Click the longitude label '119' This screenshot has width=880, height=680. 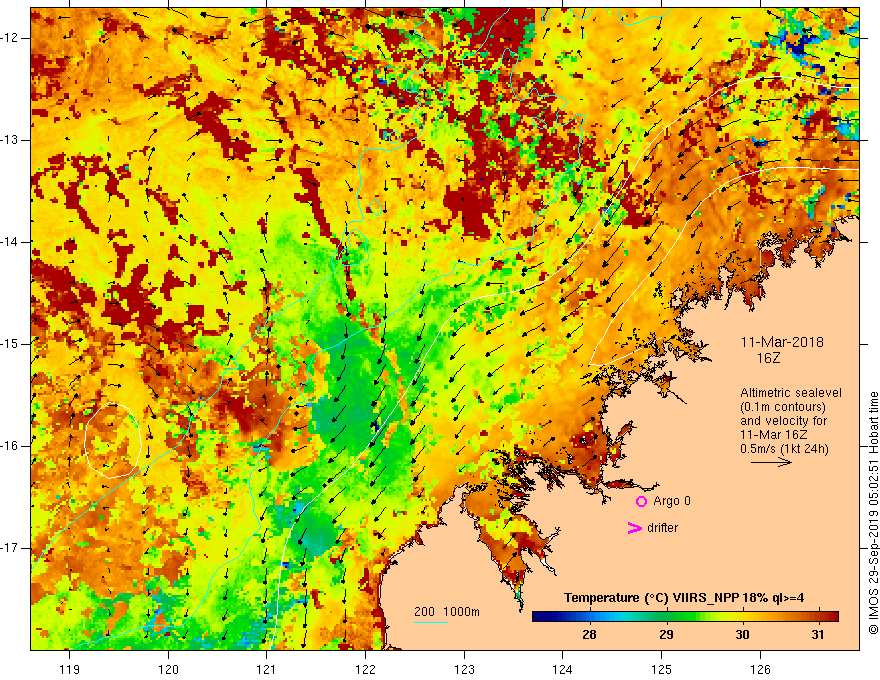tap(70, 669)
